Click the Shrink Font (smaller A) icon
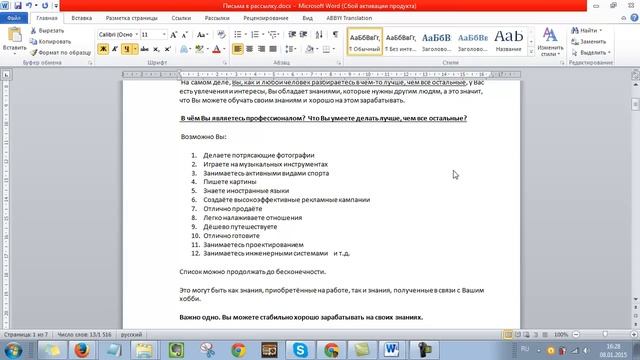This screenshot has height=360, width=640. pyautogui.click(x=184, y=35)
